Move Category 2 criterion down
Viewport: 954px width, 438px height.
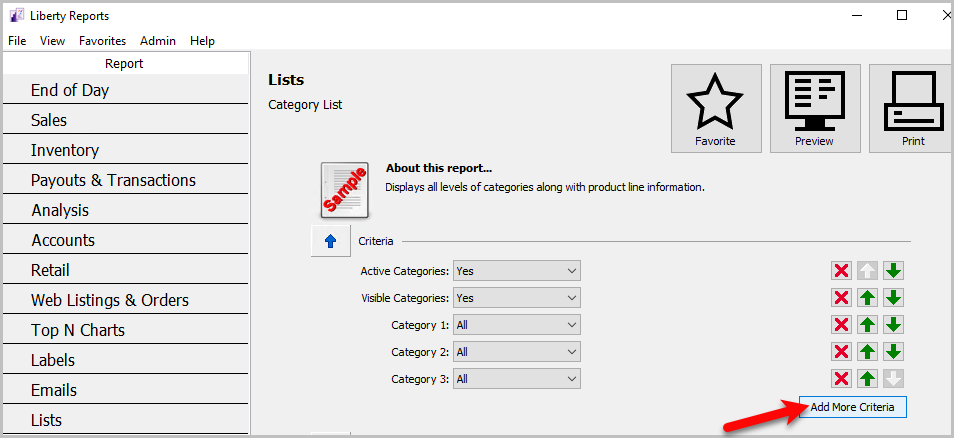893,352
